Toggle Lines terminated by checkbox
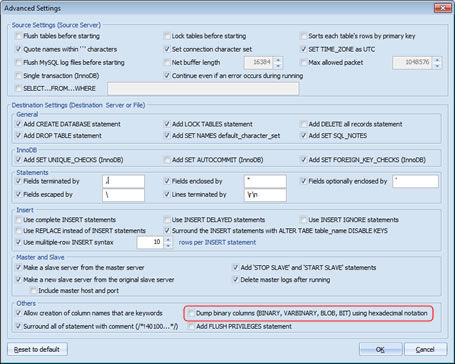This screenshot has height=364, width=455. (x=167, y=195)
